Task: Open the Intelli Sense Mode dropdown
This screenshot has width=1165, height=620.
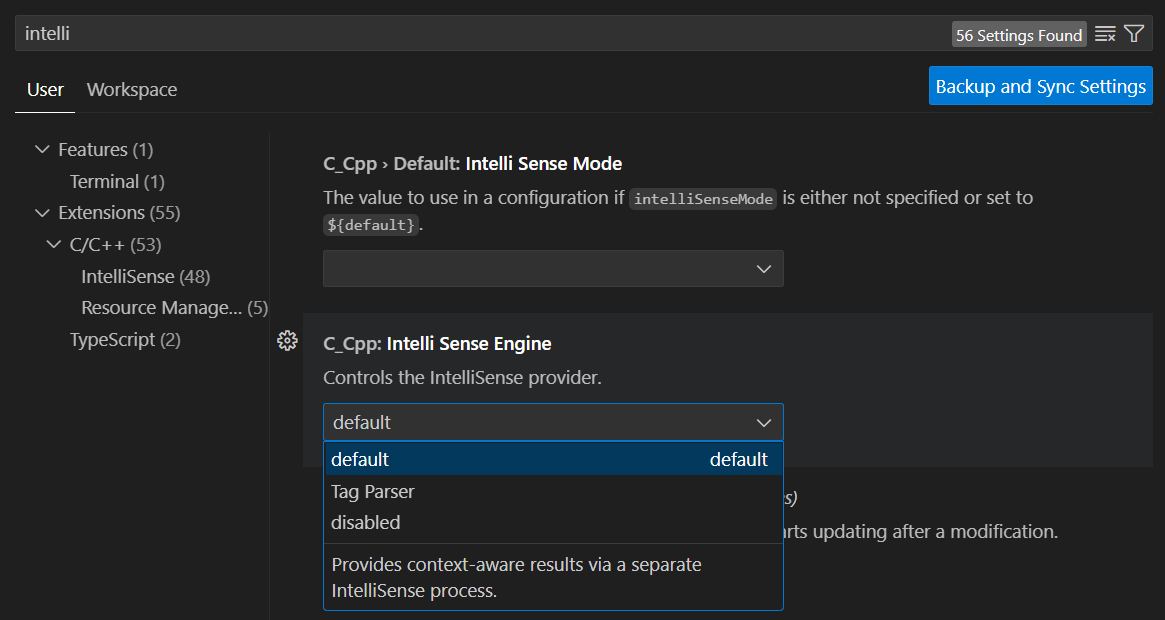Action: click(x=553, y=268)
